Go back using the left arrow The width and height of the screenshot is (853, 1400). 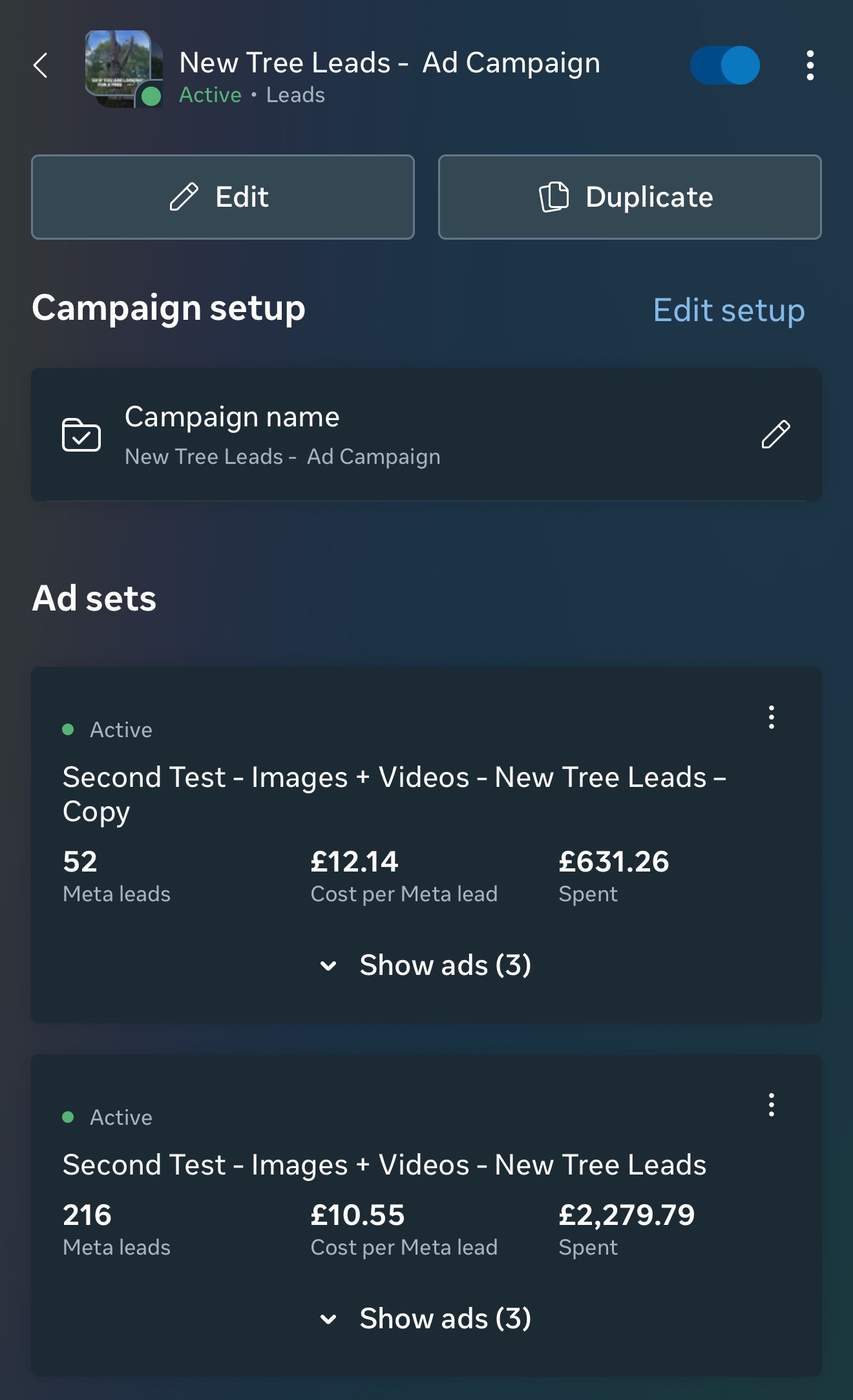pos(41,65)
